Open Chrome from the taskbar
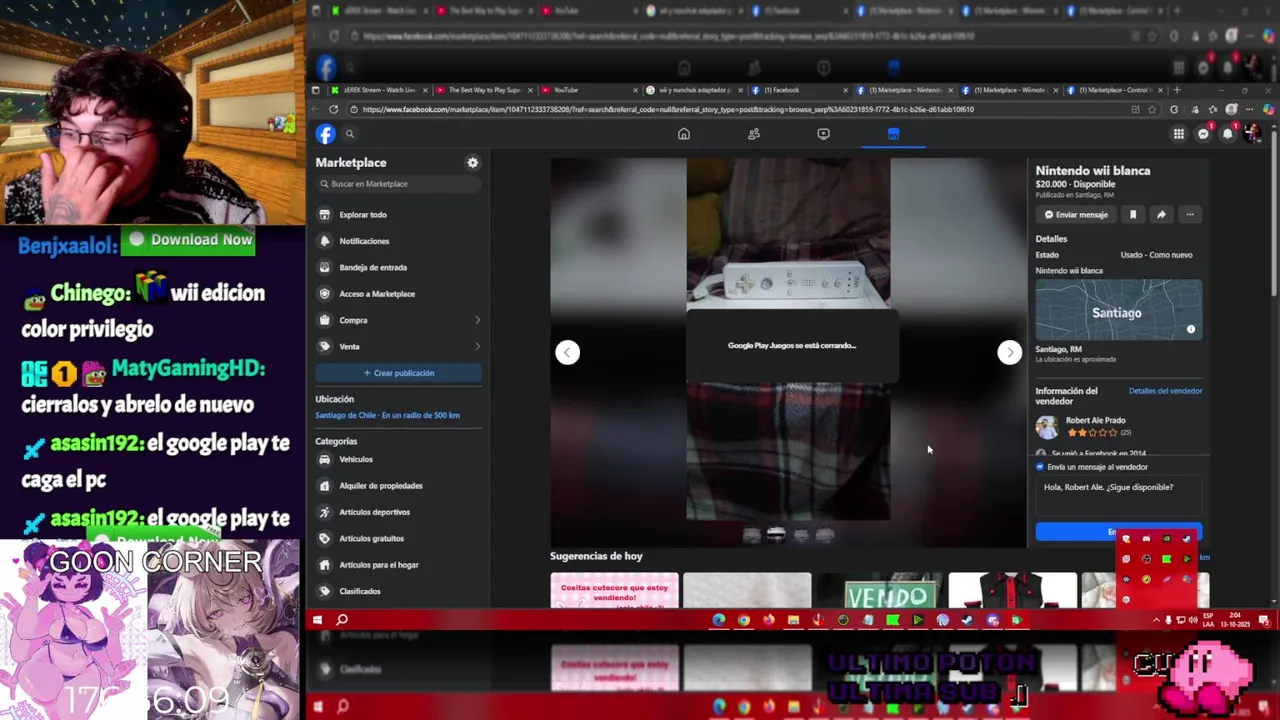The height and width of the screenshot is (720, 1280). (743, 621)
